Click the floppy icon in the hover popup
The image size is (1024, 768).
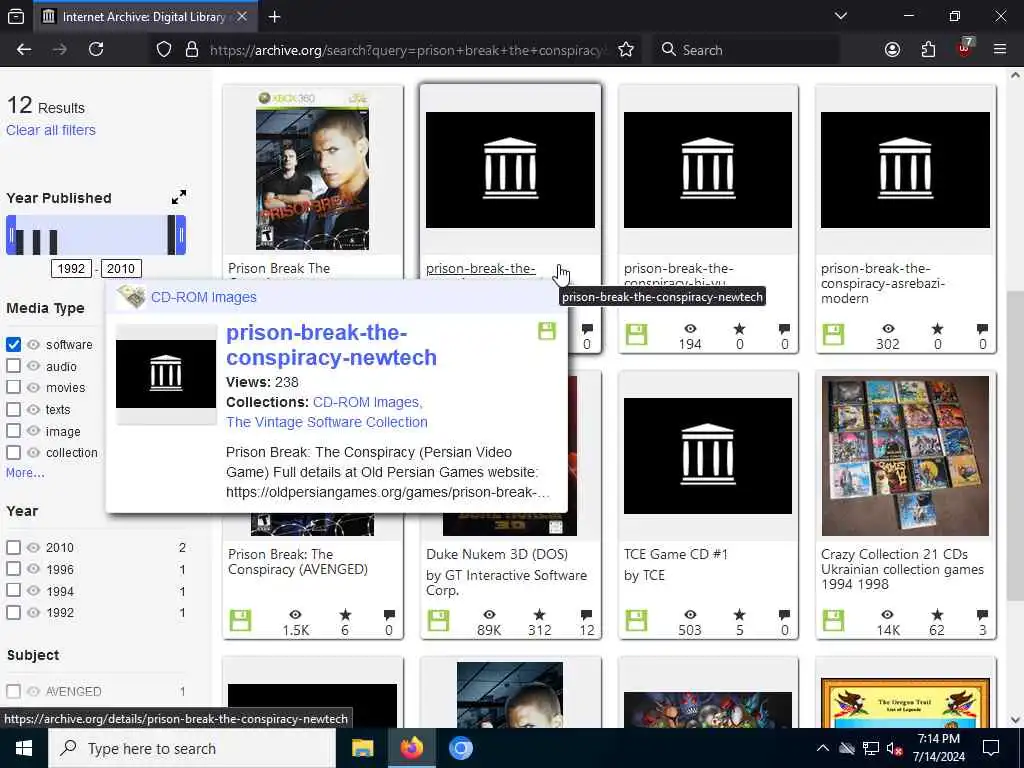(547, 331)
